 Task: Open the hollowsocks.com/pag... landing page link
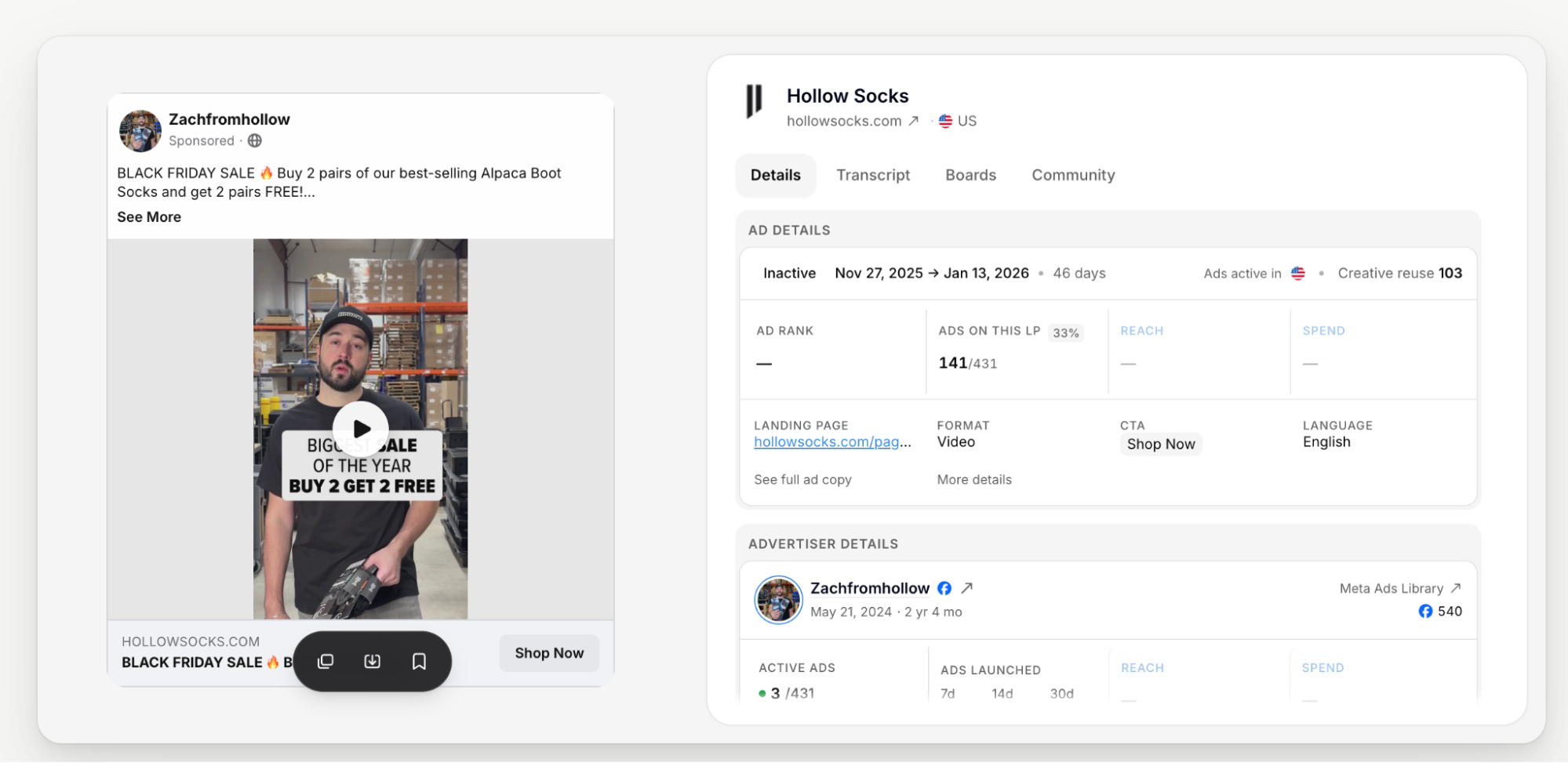pos(832,442)
